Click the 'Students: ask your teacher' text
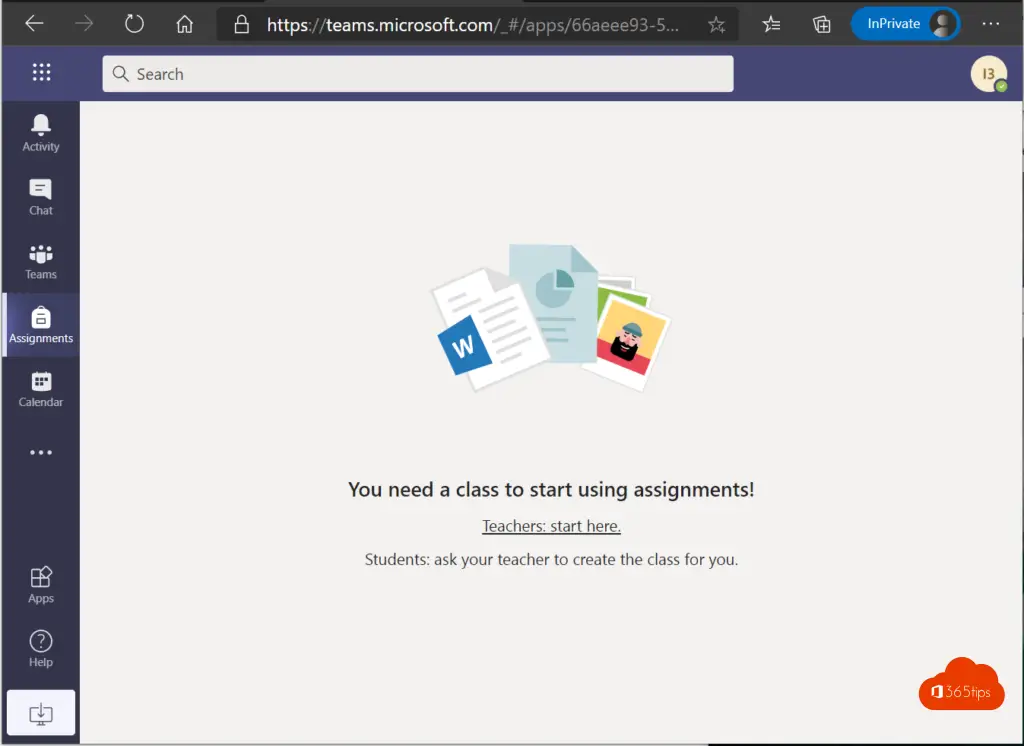The image size is (1024, 746). coord(551,559)
